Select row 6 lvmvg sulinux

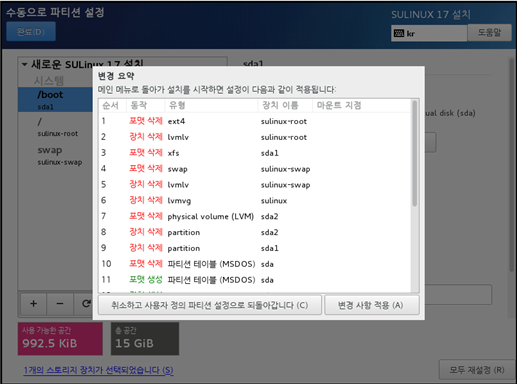coord(255,200)
